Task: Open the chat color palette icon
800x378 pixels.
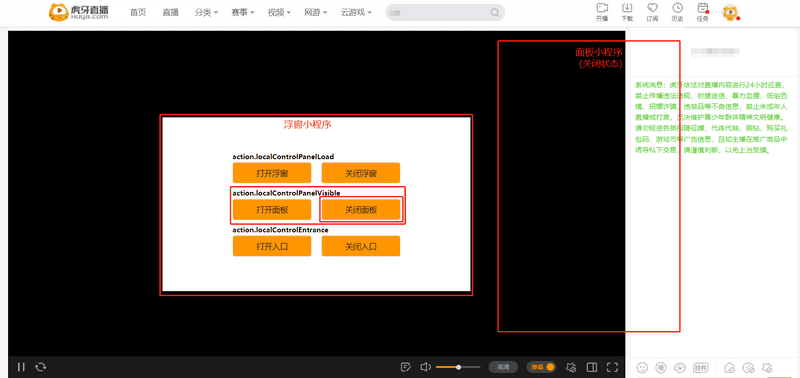Action: click(680, 367)
